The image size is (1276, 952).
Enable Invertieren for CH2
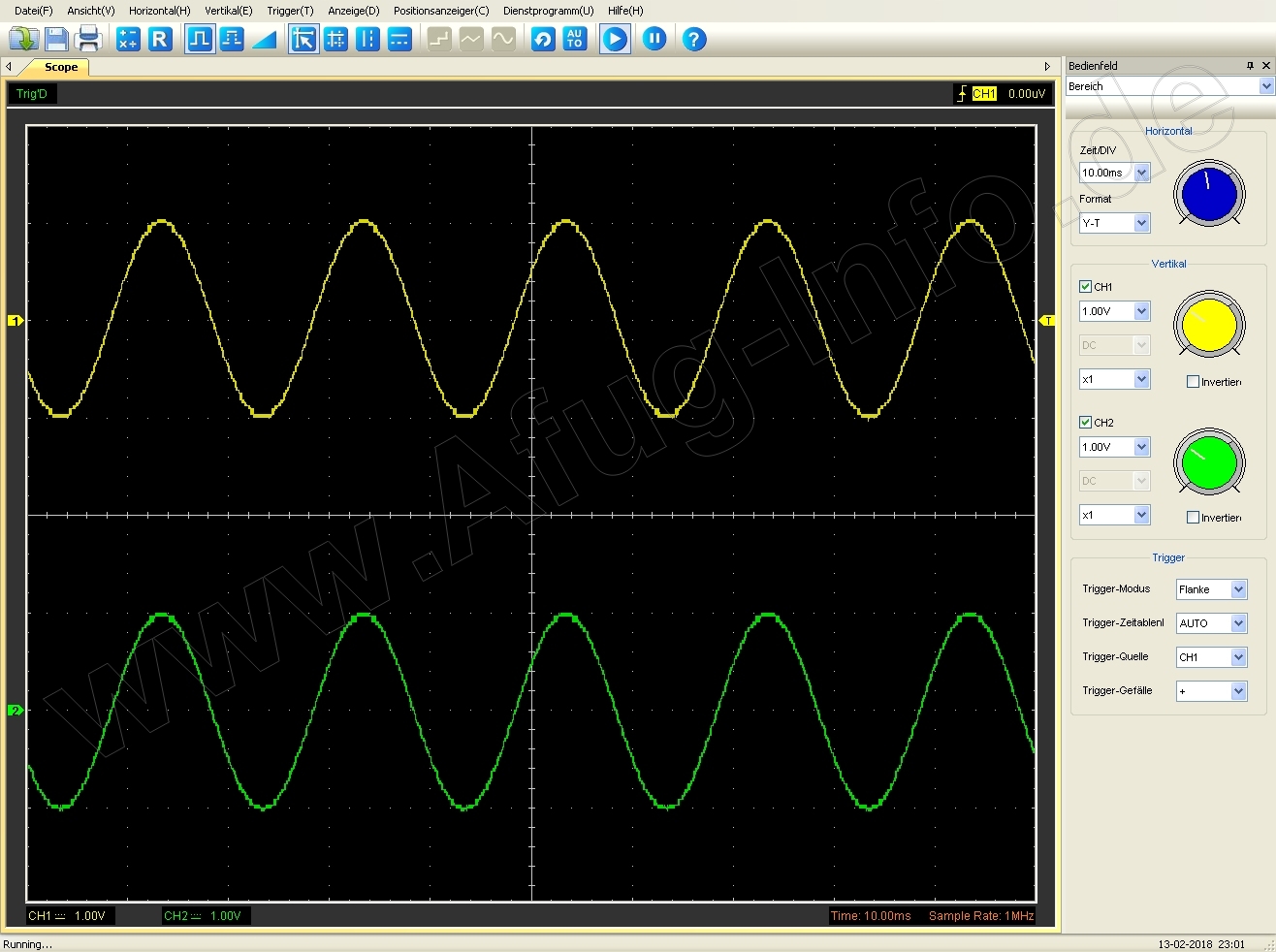tap(1193, 518)
